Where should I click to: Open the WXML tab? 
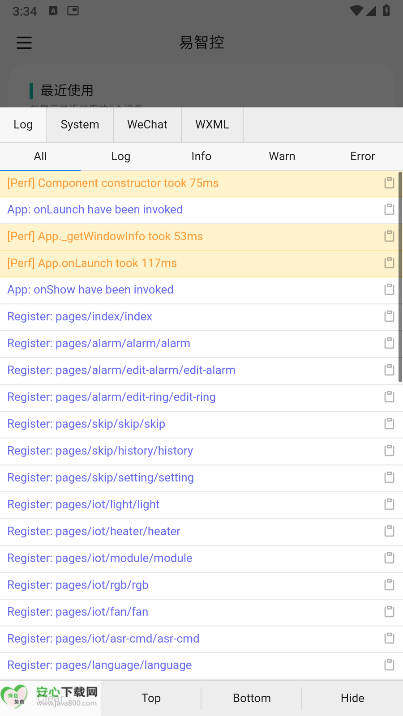click(x=212, y=125)
